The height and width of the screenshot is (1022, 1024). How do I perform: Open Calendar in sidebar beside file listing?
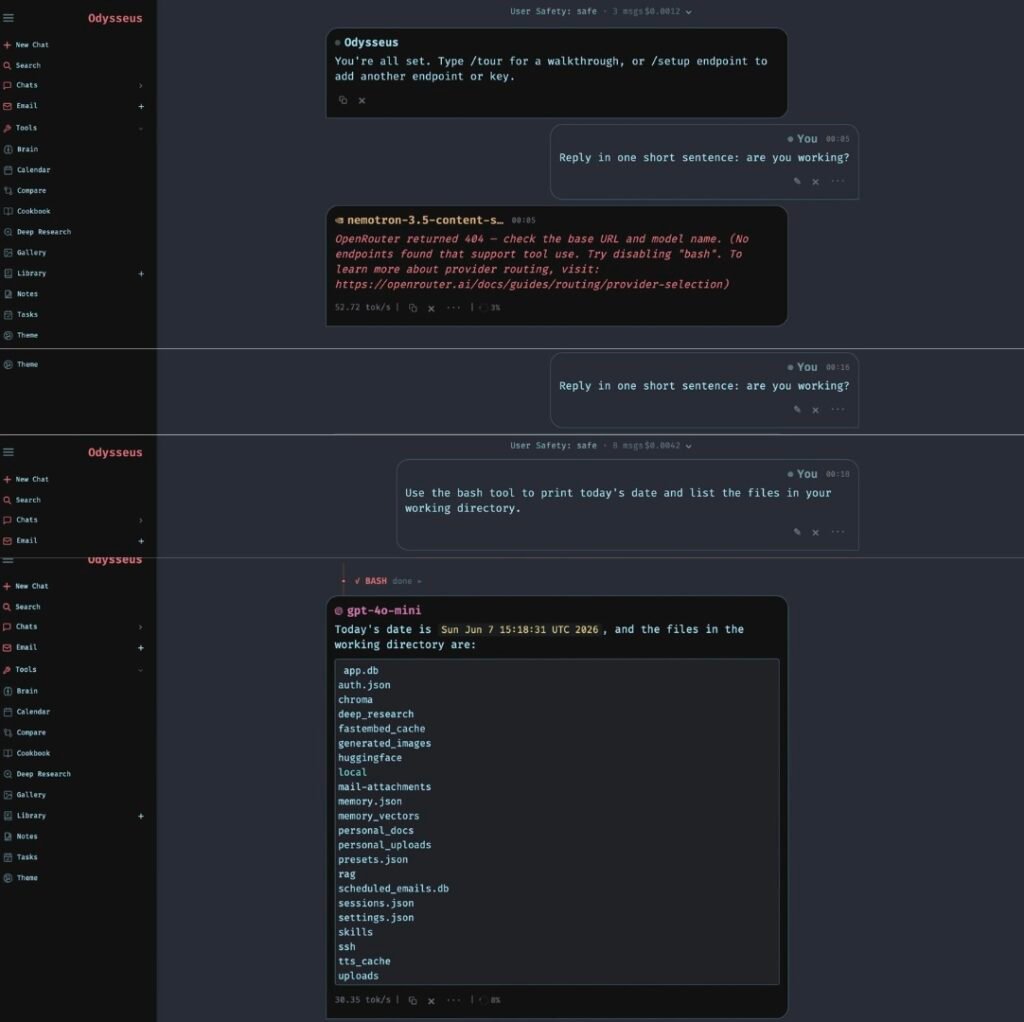point(27,712)
